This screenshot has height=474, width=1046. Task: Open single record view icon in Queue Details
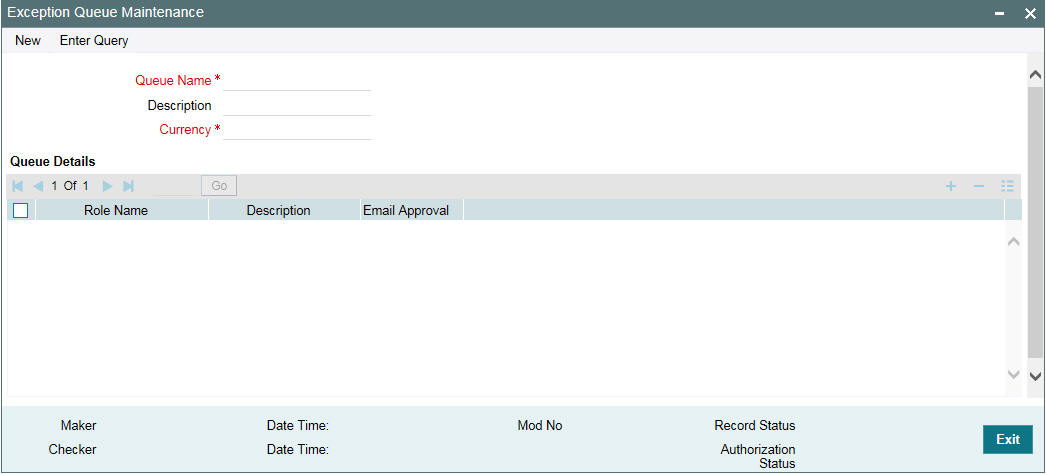click(x=1007, y=186)
